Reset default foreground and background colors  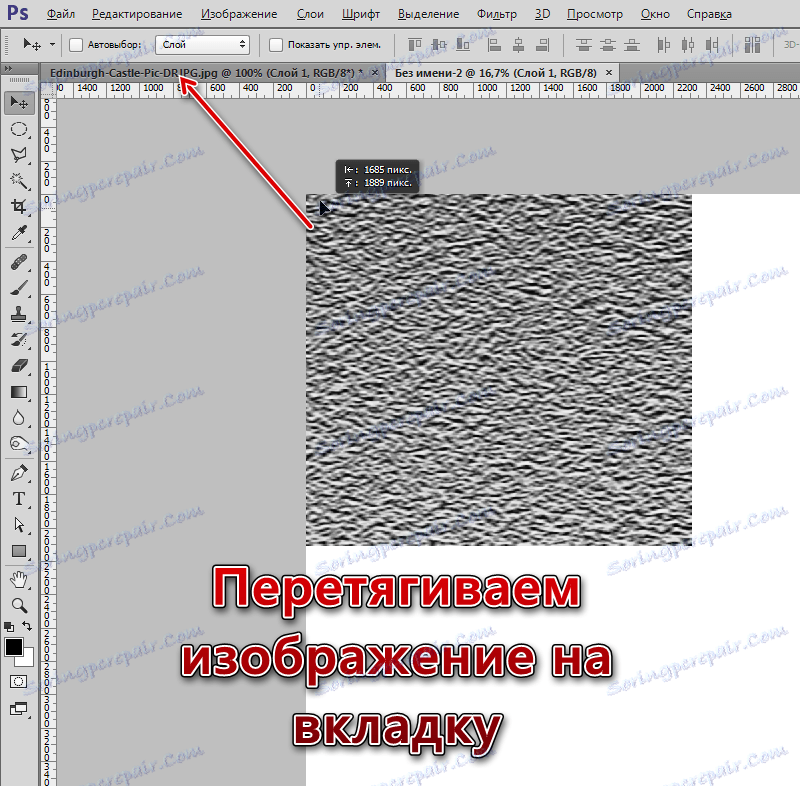[9, 626]
